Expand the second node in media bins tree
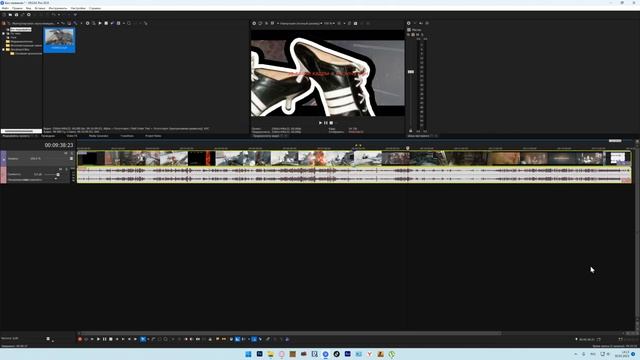 (4, 33)
